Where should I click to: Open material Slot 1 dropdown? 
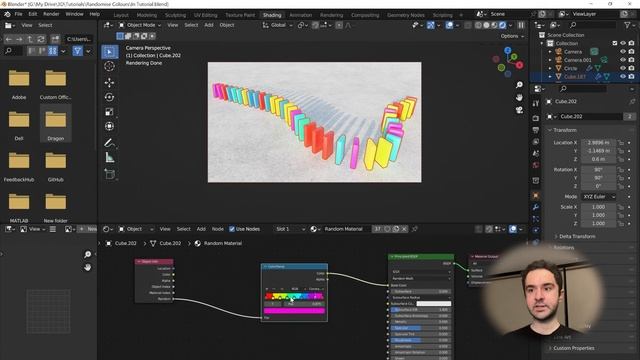(290, 229)
